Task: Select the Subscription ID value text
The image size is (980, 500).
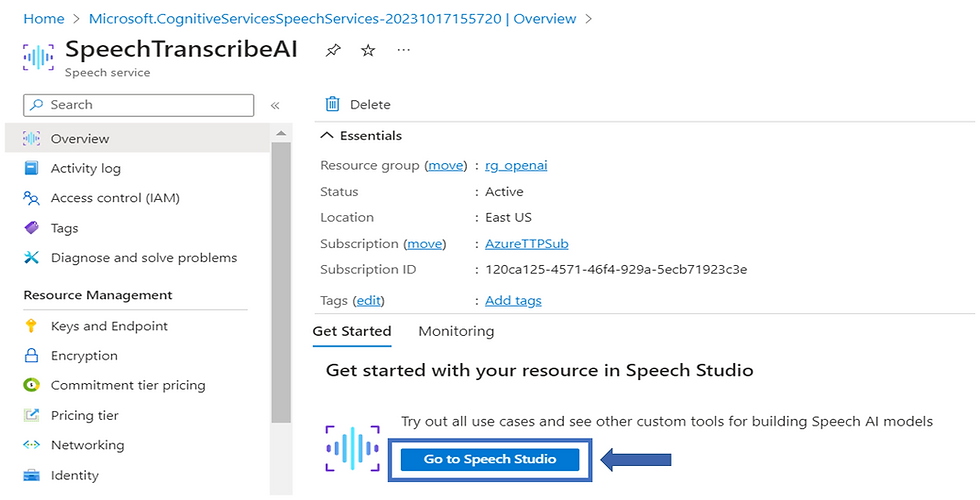Action: tap(616, 270)
